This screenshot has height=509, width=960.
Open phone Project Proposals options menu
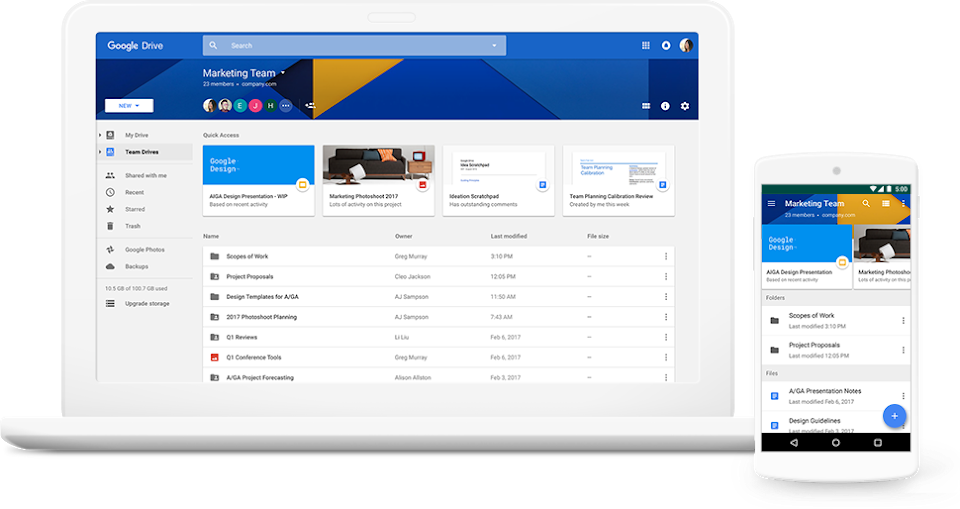click(x=903, y=350)
